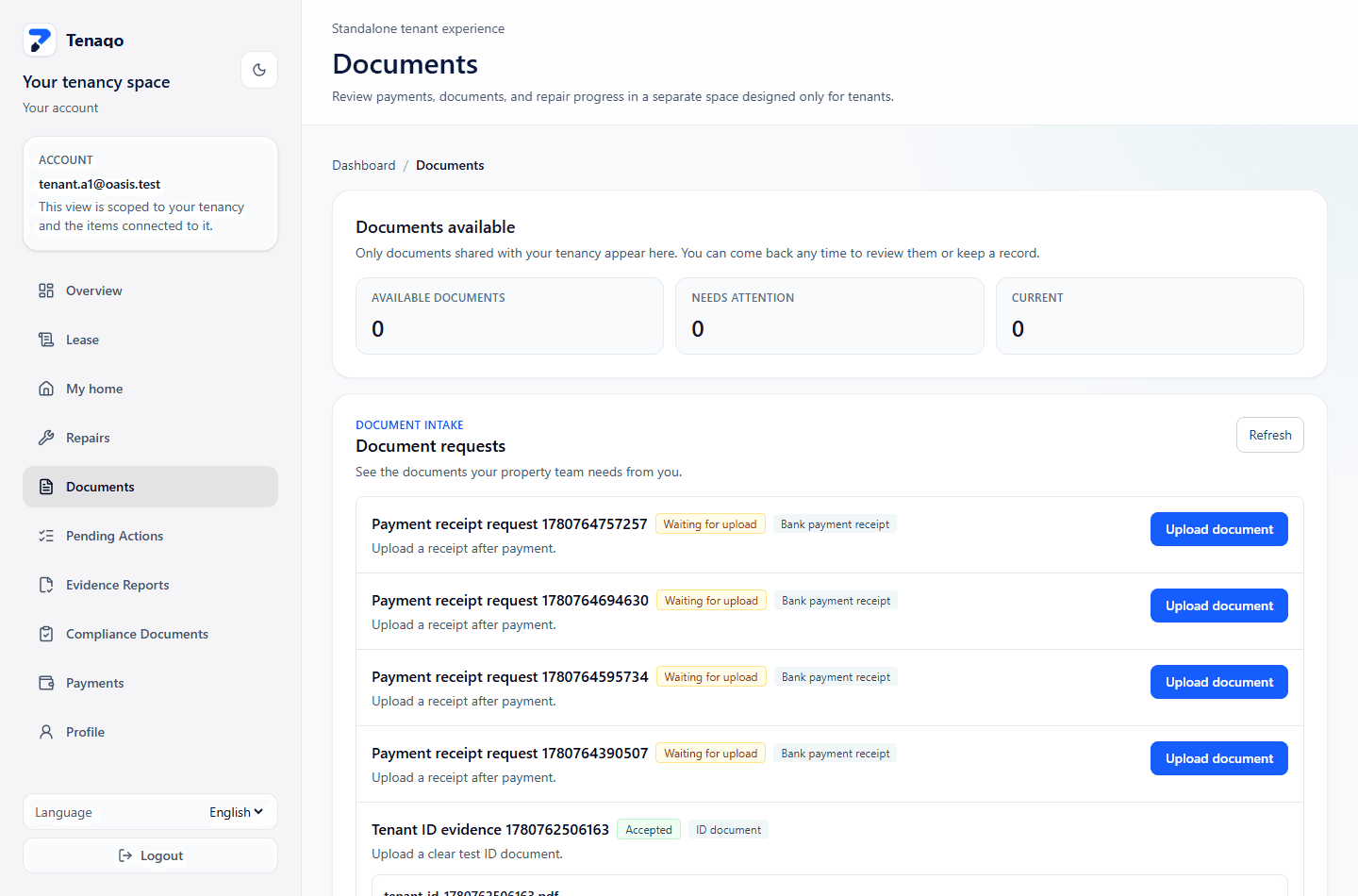
Task: Click the Documents file icon in sidebar
Action: (46, 487)
